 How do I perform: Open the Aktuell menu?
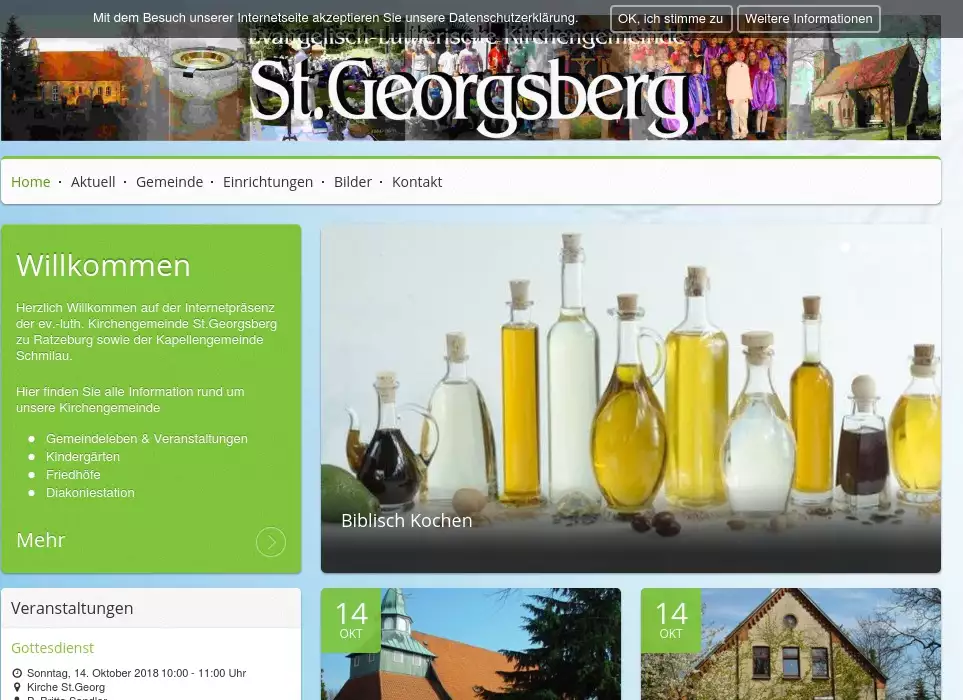pyautogui.click(x=93, y=182)
